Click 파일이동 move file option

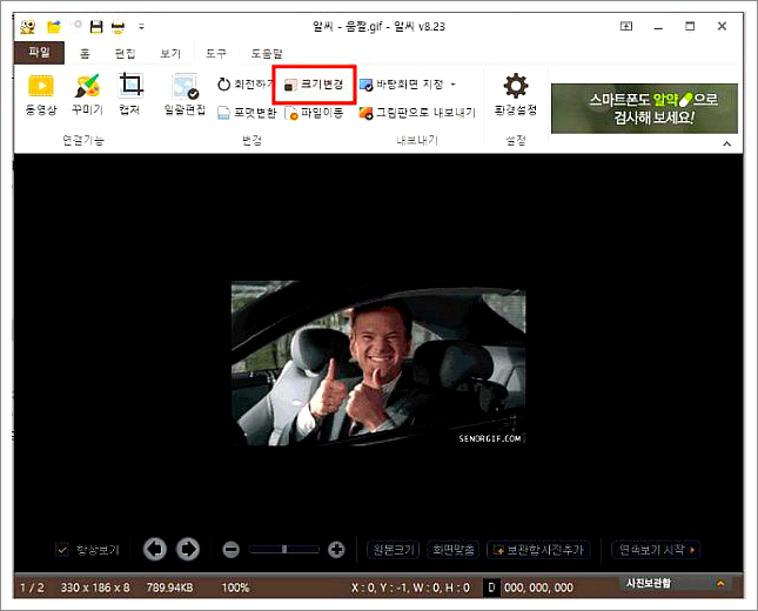point(314,113)
